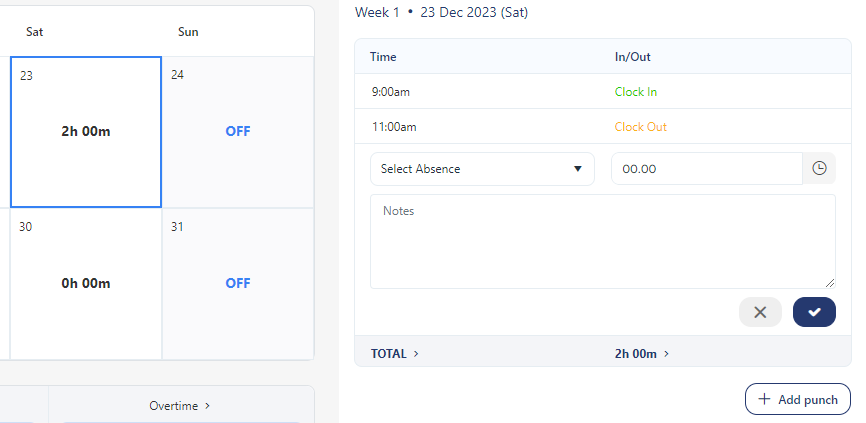This screenshot has width=866, height=423.
Task: Confirm entry with the checkmark button
Action: tap(814, 312)
